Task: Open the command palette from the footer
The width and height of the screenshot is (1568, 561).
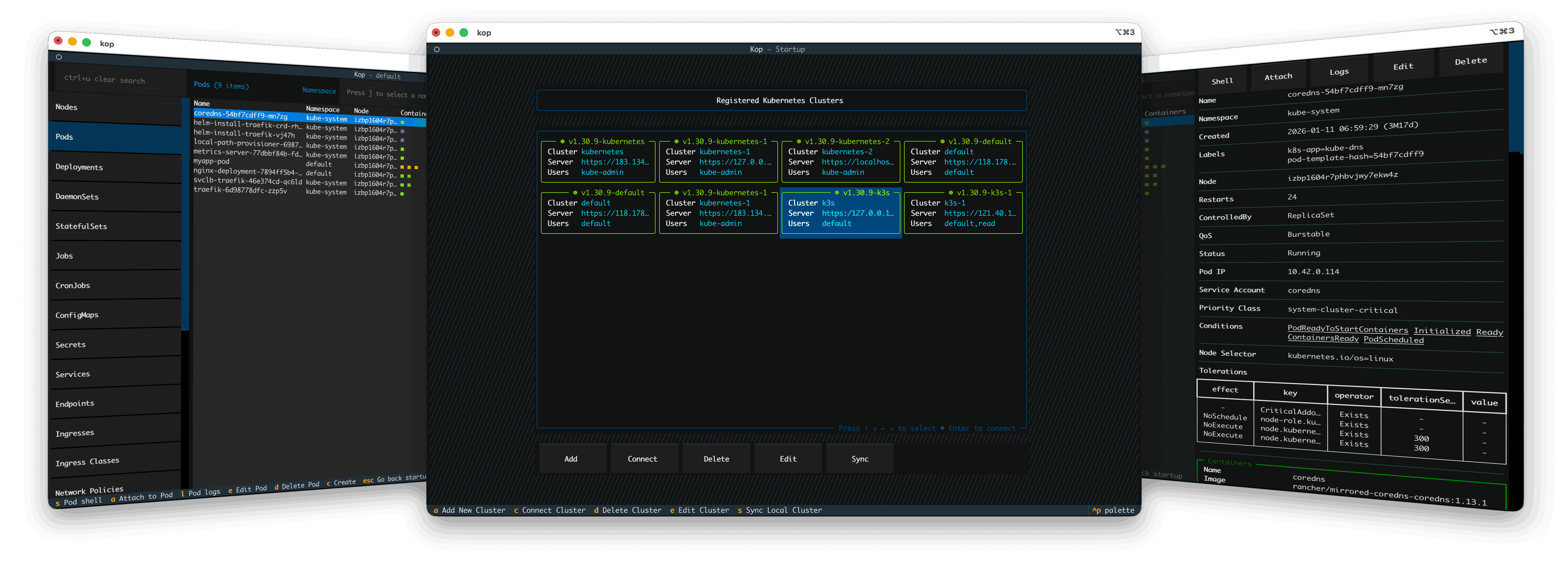Action: pos(1113,510)
